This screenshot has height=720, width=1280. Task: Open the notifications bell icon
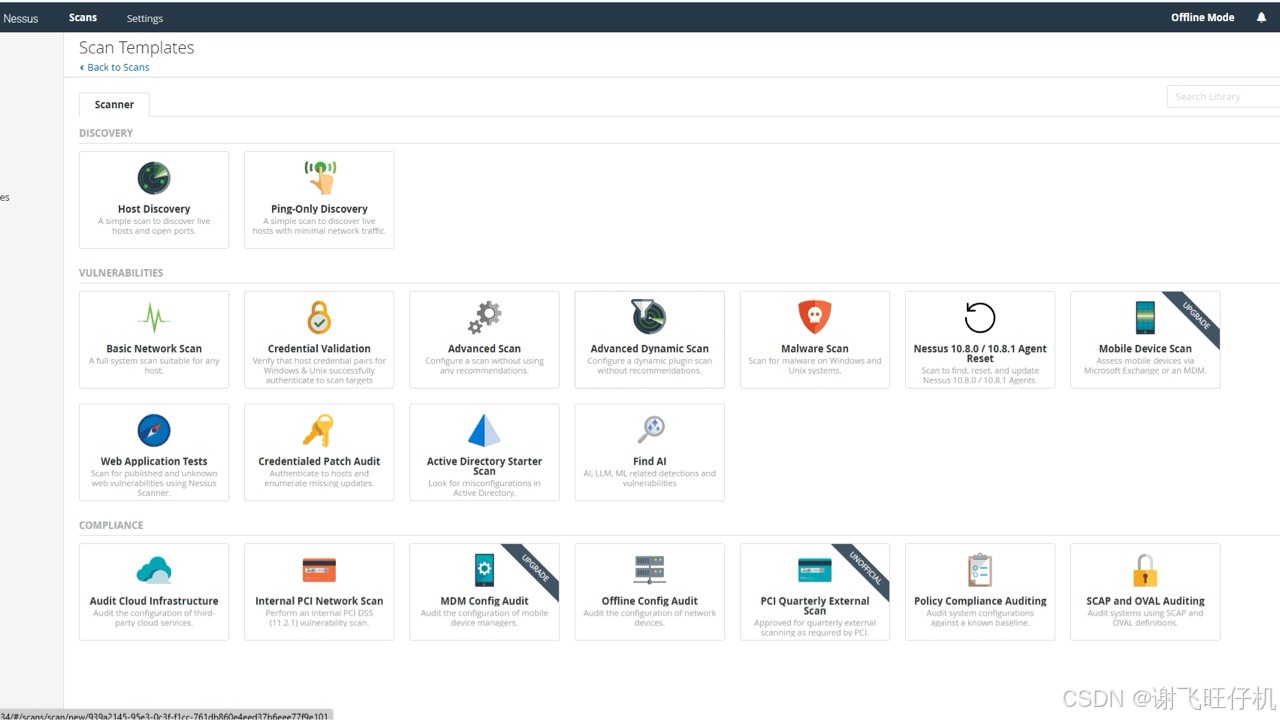pyautogui.click(x=1261, y=17)
